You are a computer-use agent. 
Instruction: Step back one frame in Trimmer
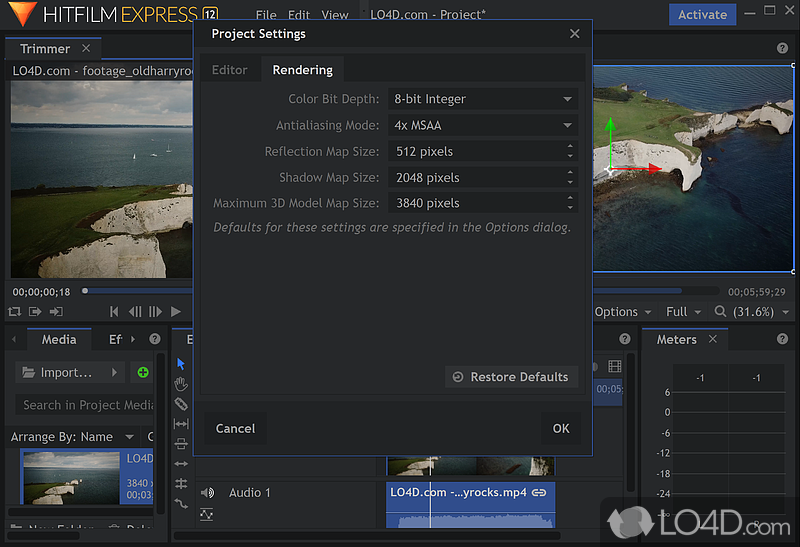[x=135, y=311]
